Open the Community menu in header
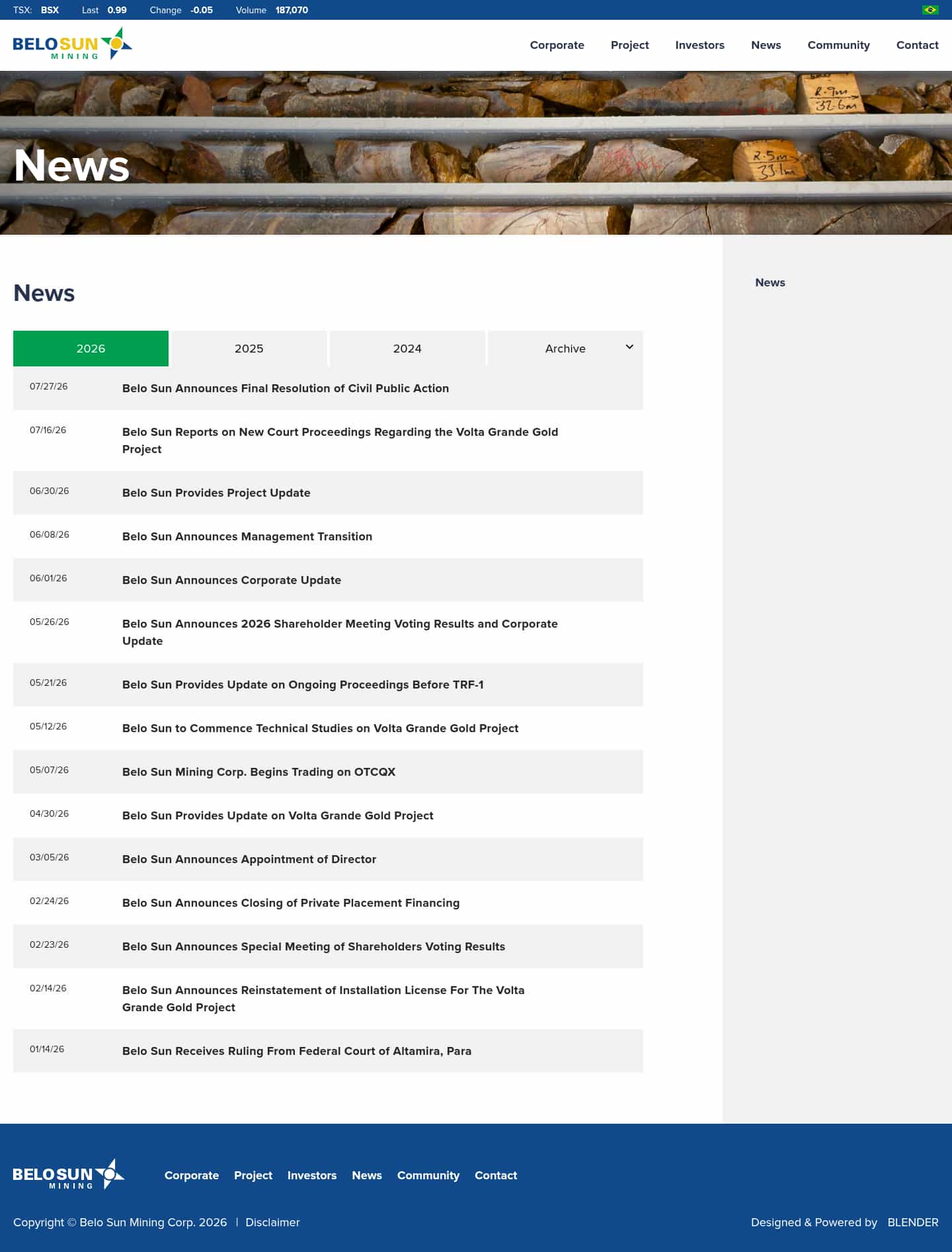Viewport: 952px width, 1252px height. point(839,45)
